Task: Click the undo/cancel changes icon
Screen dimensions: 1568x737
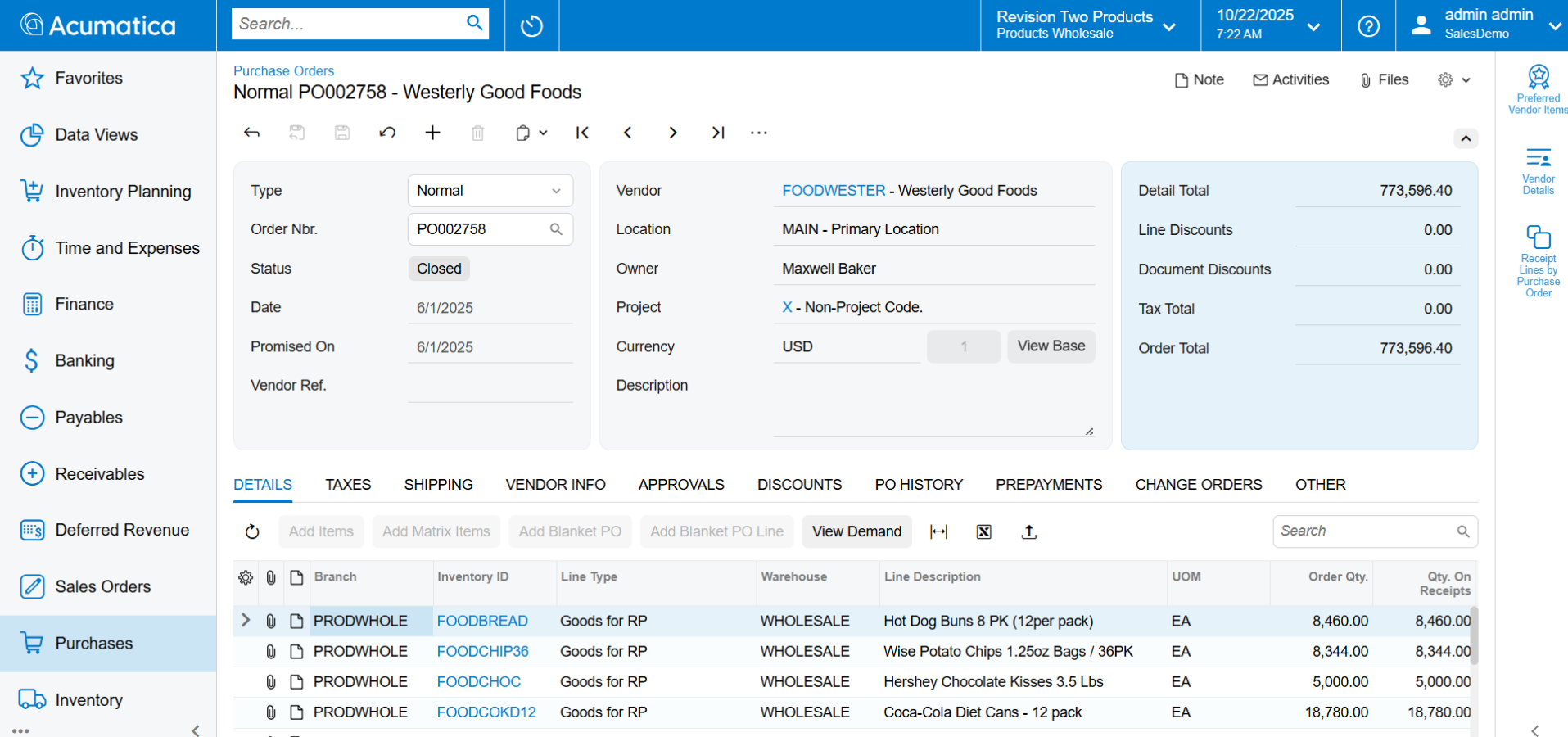Action: point(387,133)
